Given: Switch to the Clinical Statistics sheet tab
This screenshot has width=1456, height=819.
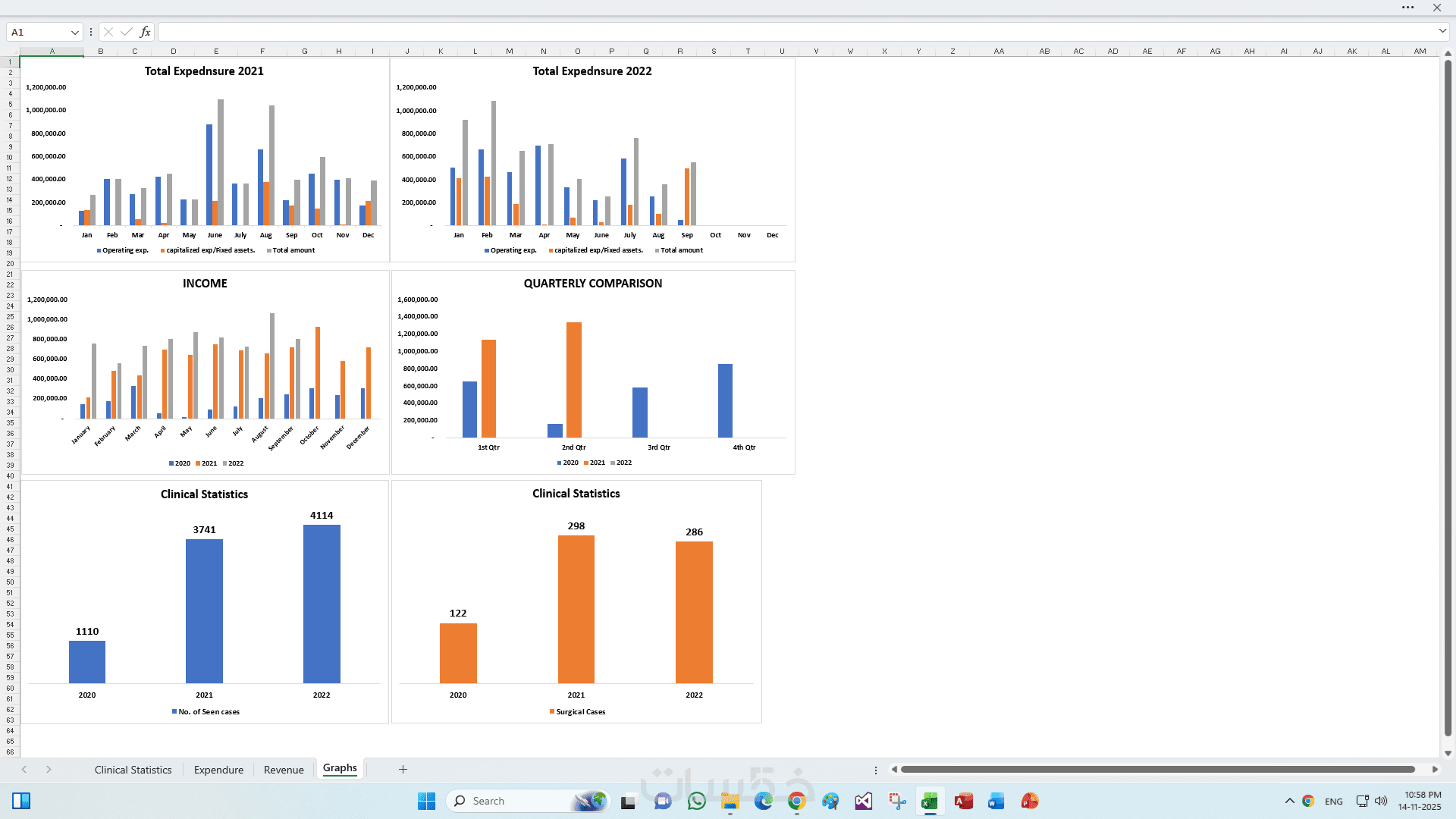Looking at the screenshot, I should click(133, 770).
